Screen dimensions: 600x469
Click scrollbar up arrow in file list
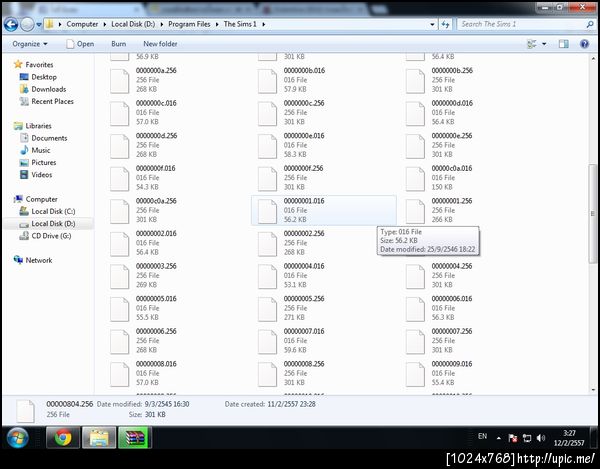click(x=593, y=59)
